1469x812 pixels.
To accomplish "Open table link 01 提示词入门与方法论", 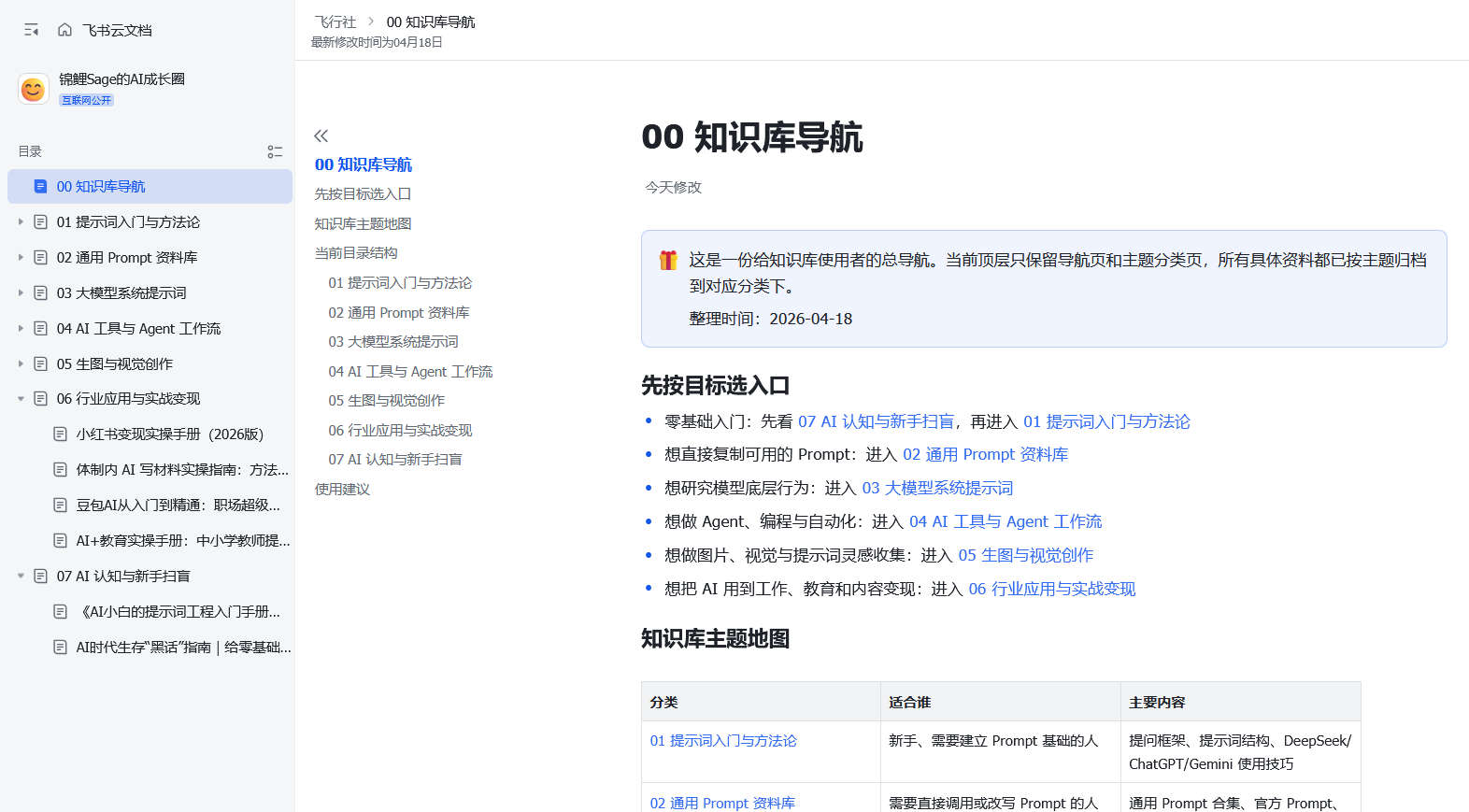I will [x=723, y=741].
